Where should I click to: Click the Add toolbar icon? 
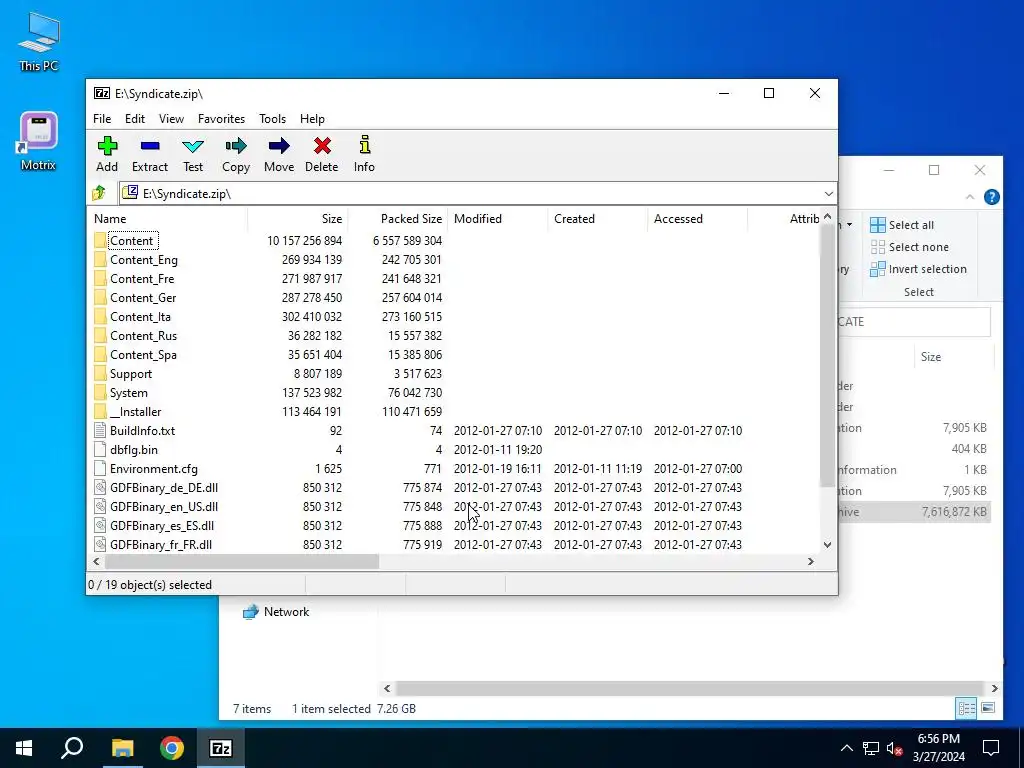click(x=107, y=146)
